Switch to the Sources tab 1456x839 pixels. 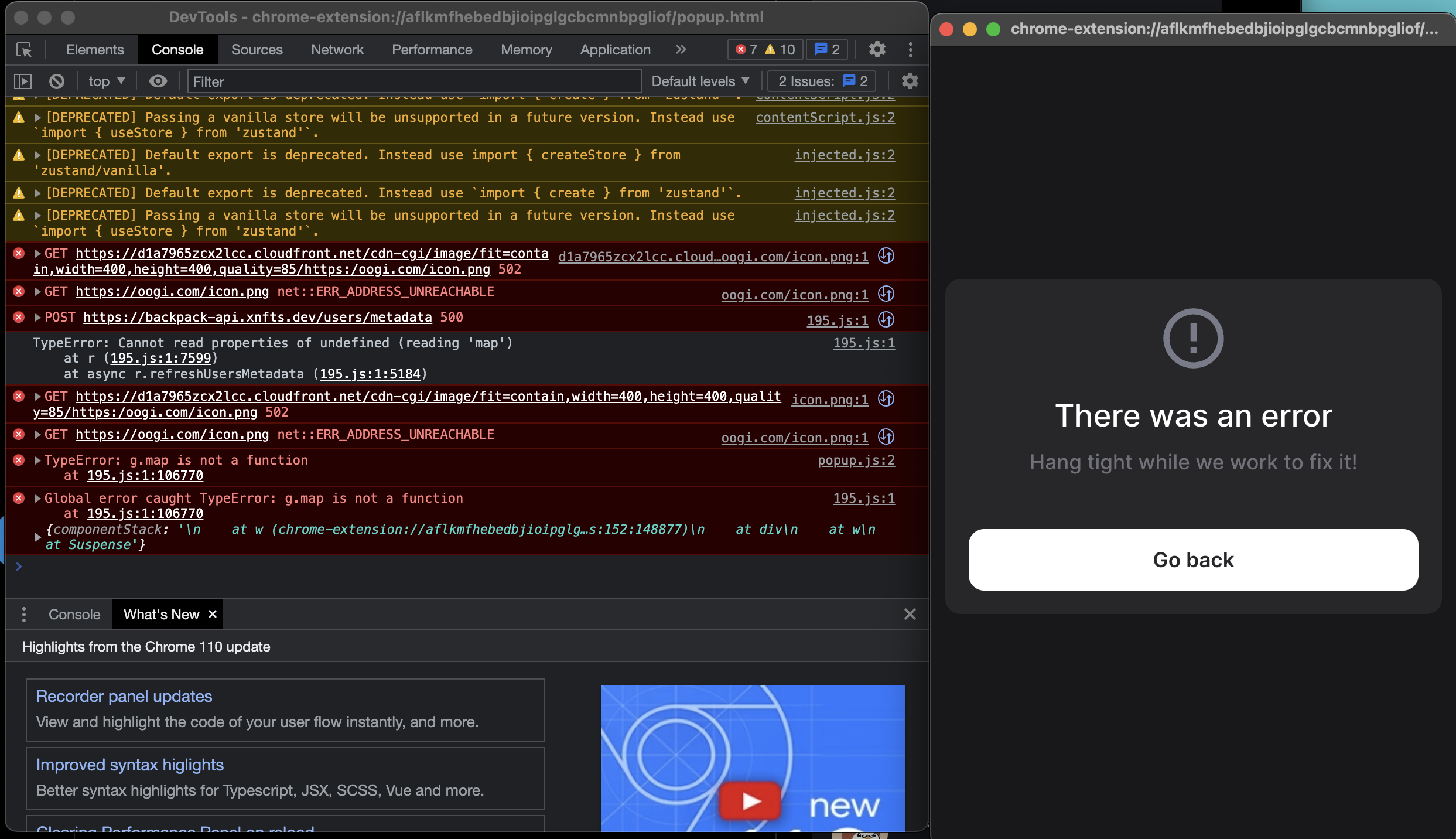click(x=257, y=50)
